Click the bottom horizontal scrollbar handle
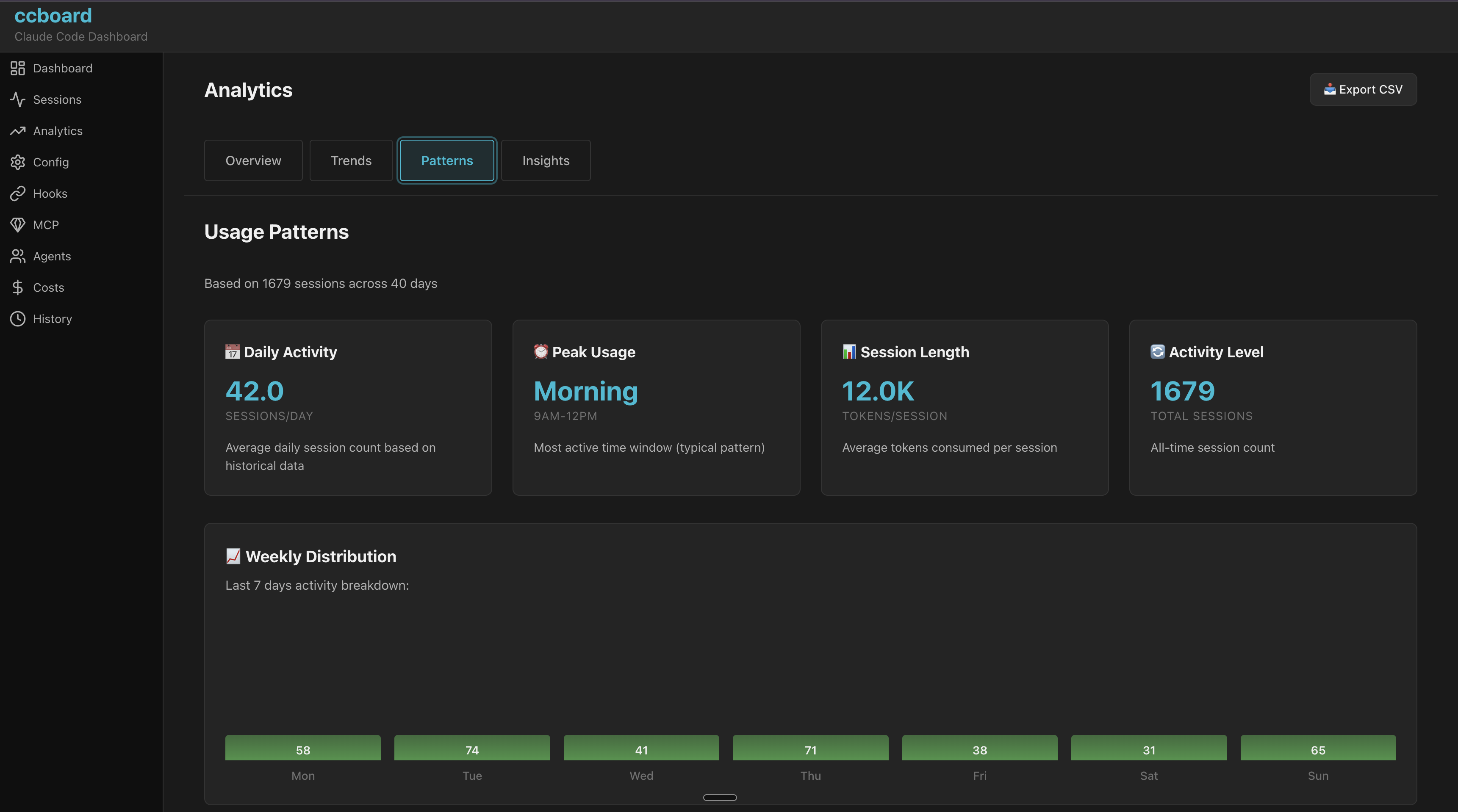This screenshot has width=1458, height=812. (719, 797)
